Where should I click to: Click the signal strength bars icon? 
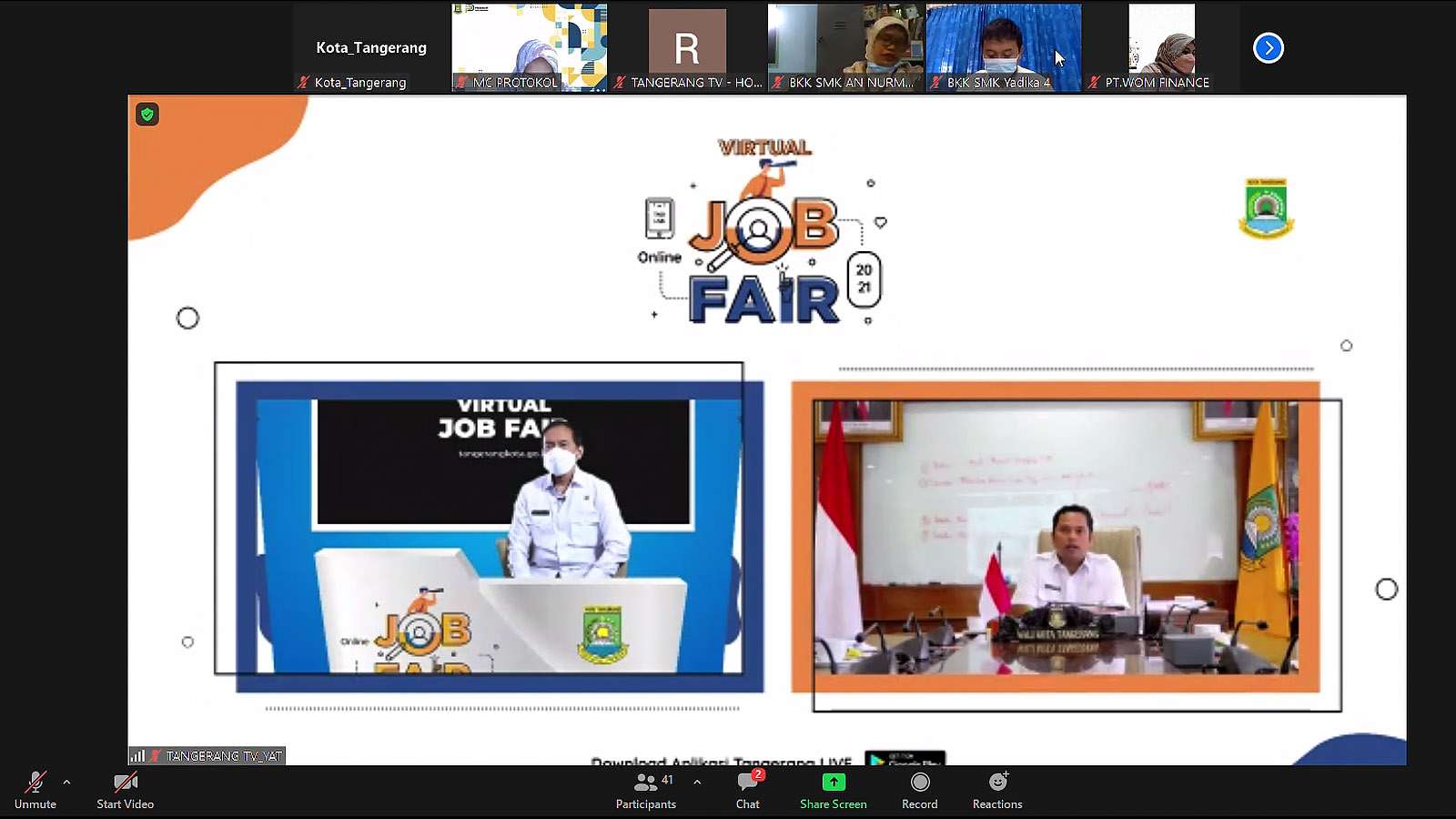(137, 755)
